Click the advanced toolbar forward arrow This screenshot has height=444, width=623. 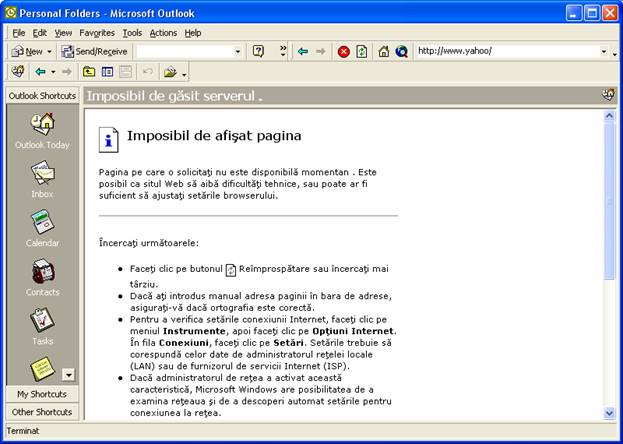tap(67, 72)
